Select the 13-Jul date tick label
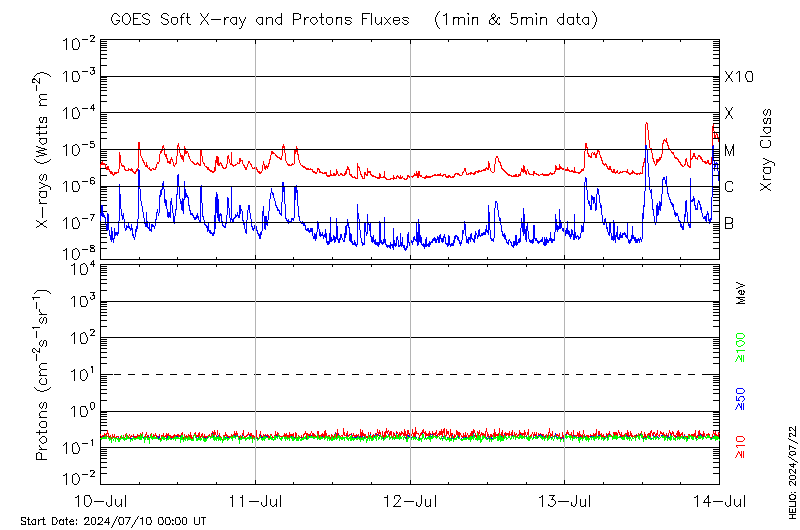Viewport: 800px width, 530px height. pyautogui.click(x=565, y=499)
